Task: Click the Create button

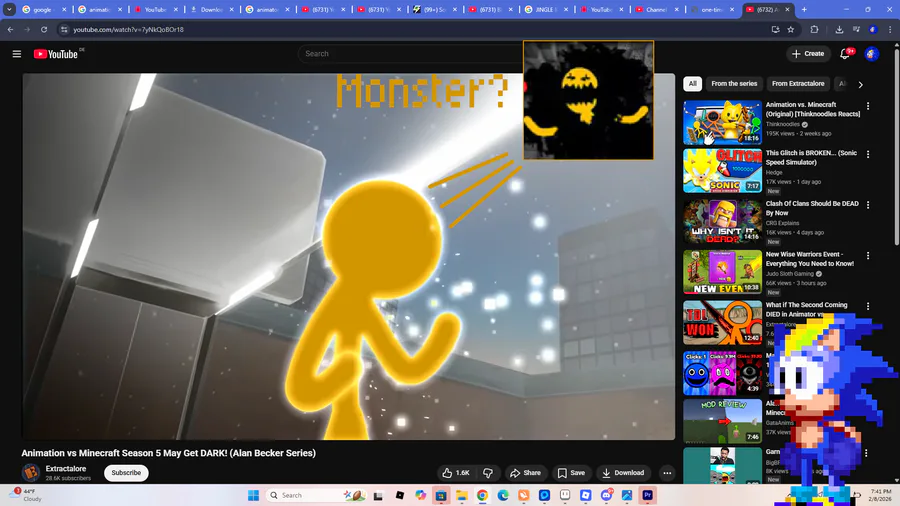Action: pyautogui.click(x=808, y=53)
